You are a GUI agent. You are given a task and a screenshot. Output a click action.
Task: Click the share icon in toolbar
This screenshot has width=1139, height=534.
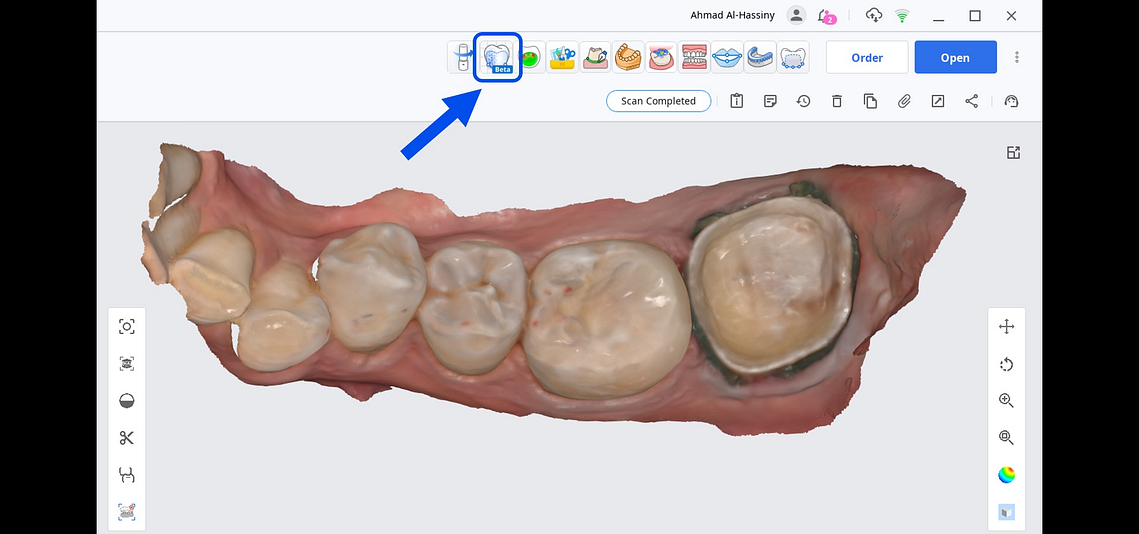(x=971, y=101)
